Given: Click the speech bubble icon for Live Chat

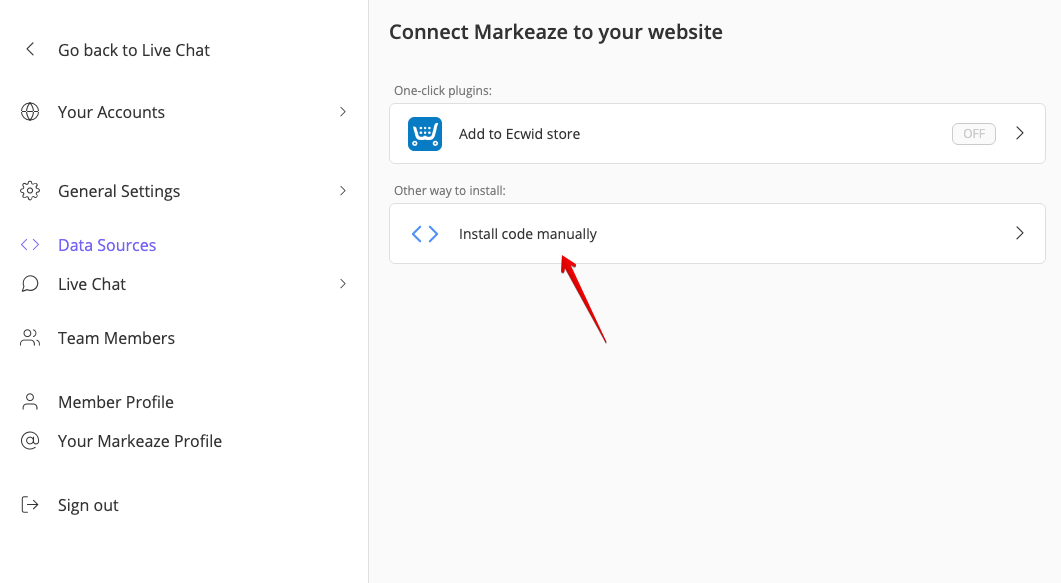Looking at the screenshot, I should 30,283.
